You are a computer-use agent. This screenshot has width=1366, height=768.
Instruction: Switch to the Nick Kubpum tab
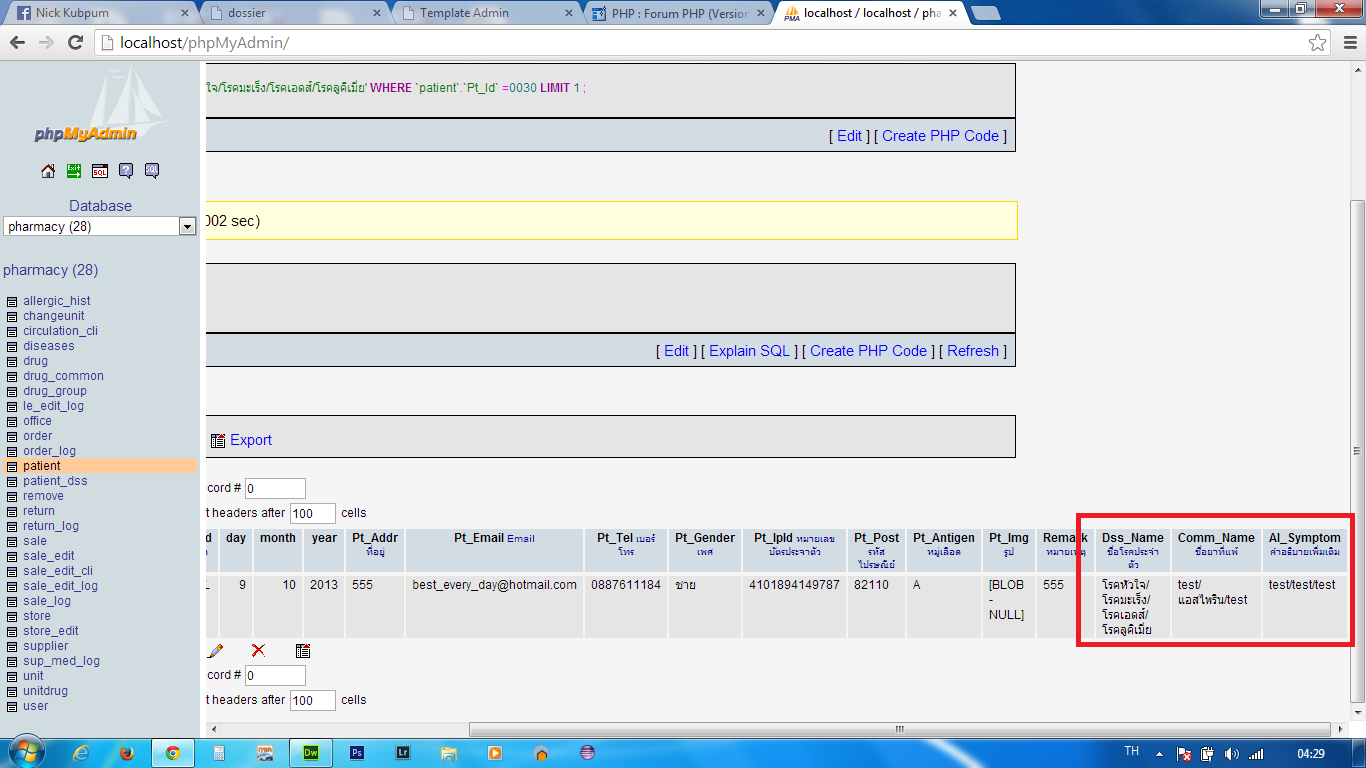coord(100,13)
